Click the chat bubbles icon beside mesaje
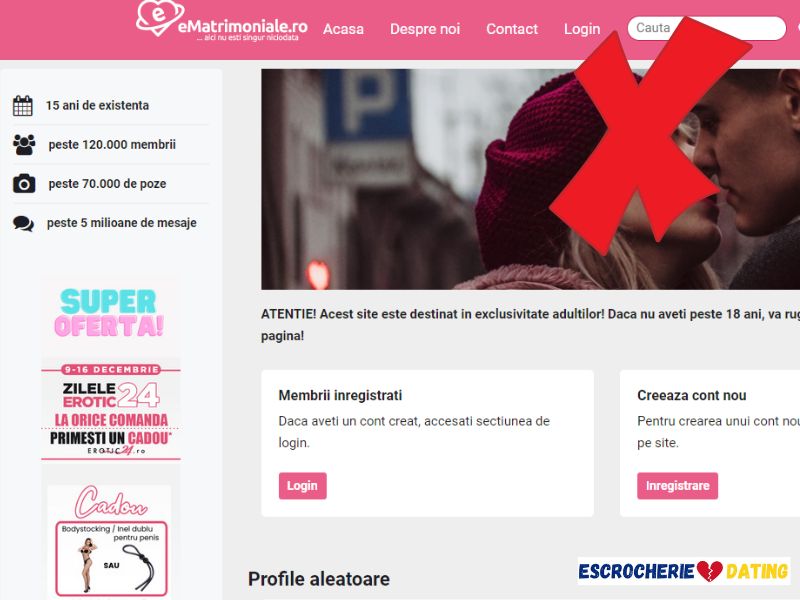Image resolution: width=800 pixels, height=600 pixels. pyautogui.click(x=23, y=223)
